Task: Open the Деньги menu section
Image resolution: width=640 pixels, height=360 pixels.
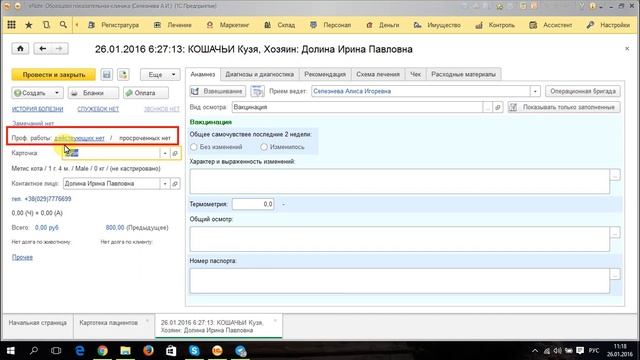Action: pyautogui.click(x=382, y=25)
